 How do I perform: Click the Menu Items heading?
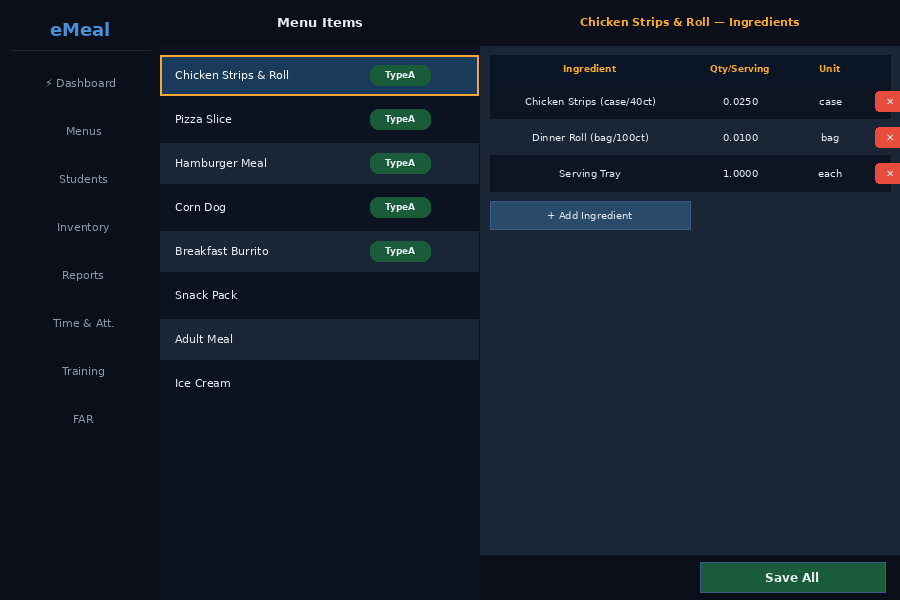320,22
